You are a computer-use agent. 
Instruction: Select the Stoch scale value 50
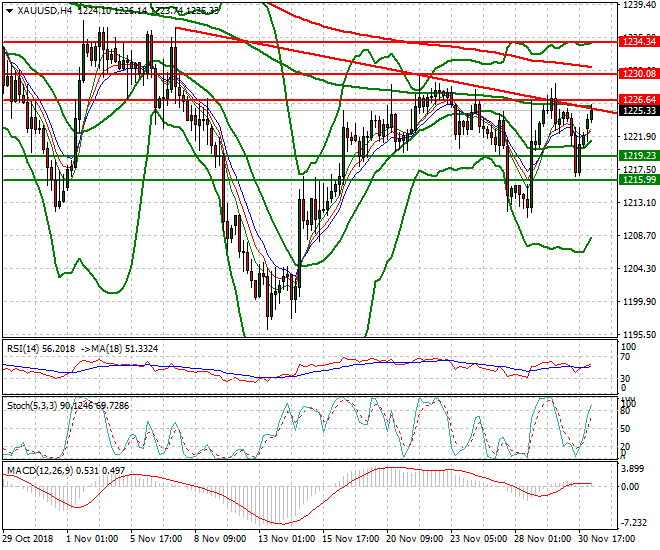[625, 429]
